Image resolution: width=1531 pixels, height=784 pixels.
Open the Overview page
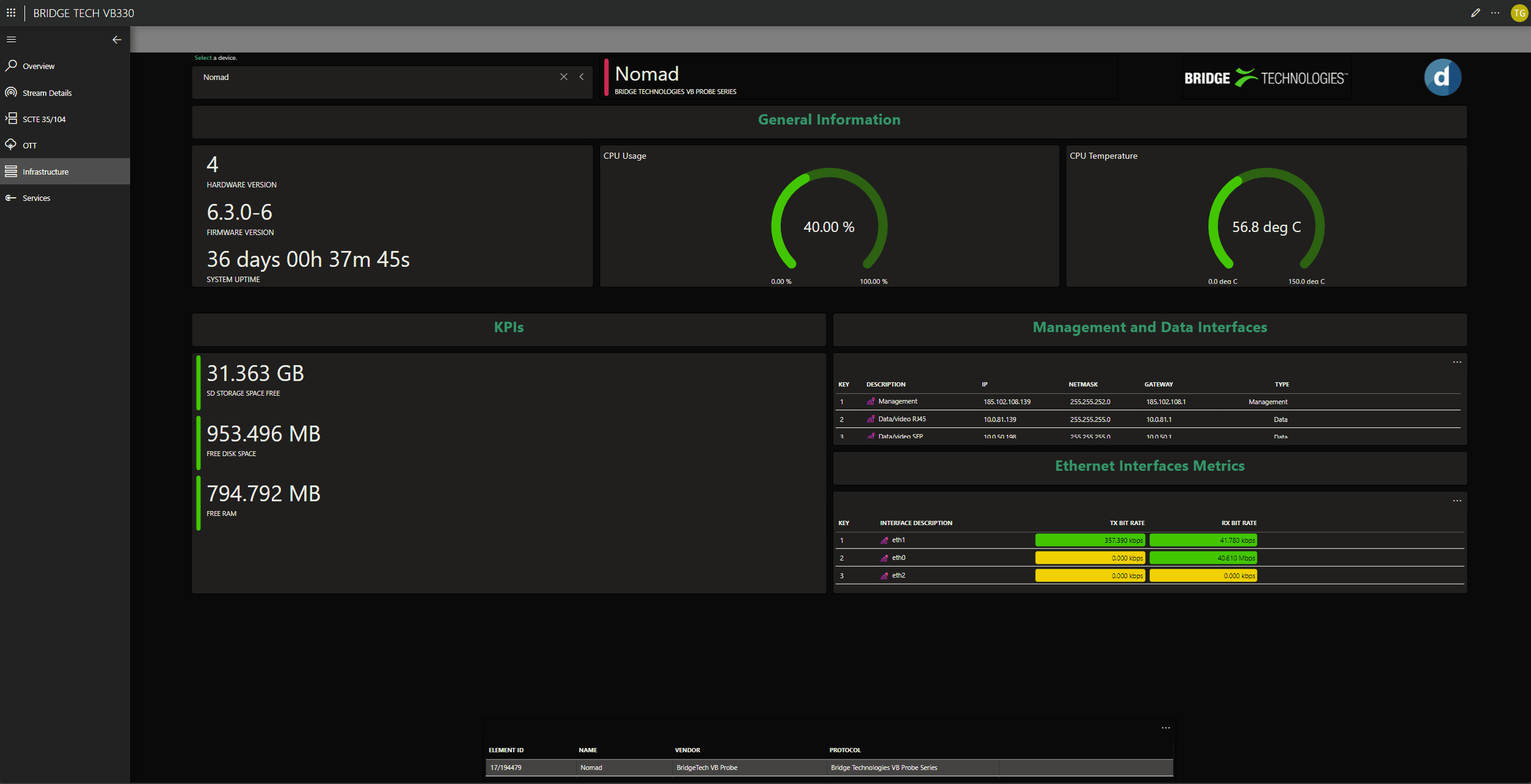pyautogui.click(x=65, y=66)
